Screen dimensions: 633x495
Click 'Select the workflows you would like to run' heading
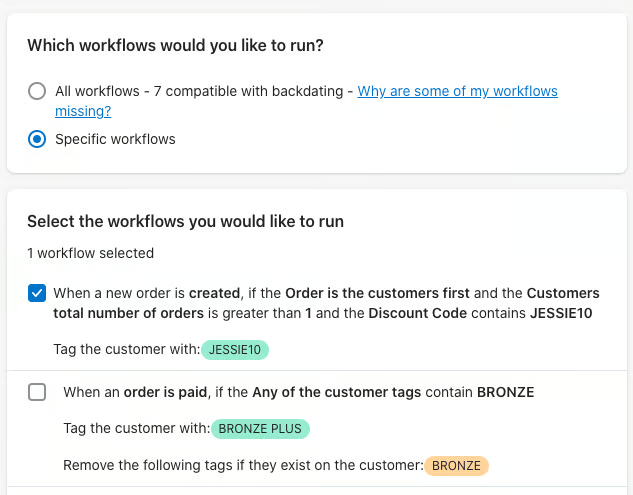pyautogui.click(x=185, y=222)
